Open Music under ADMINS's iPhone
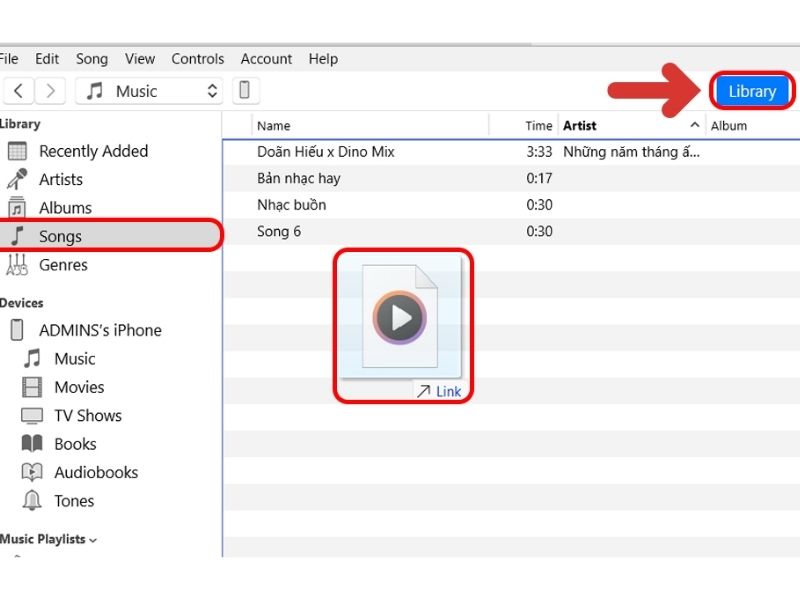 point(74,359)
